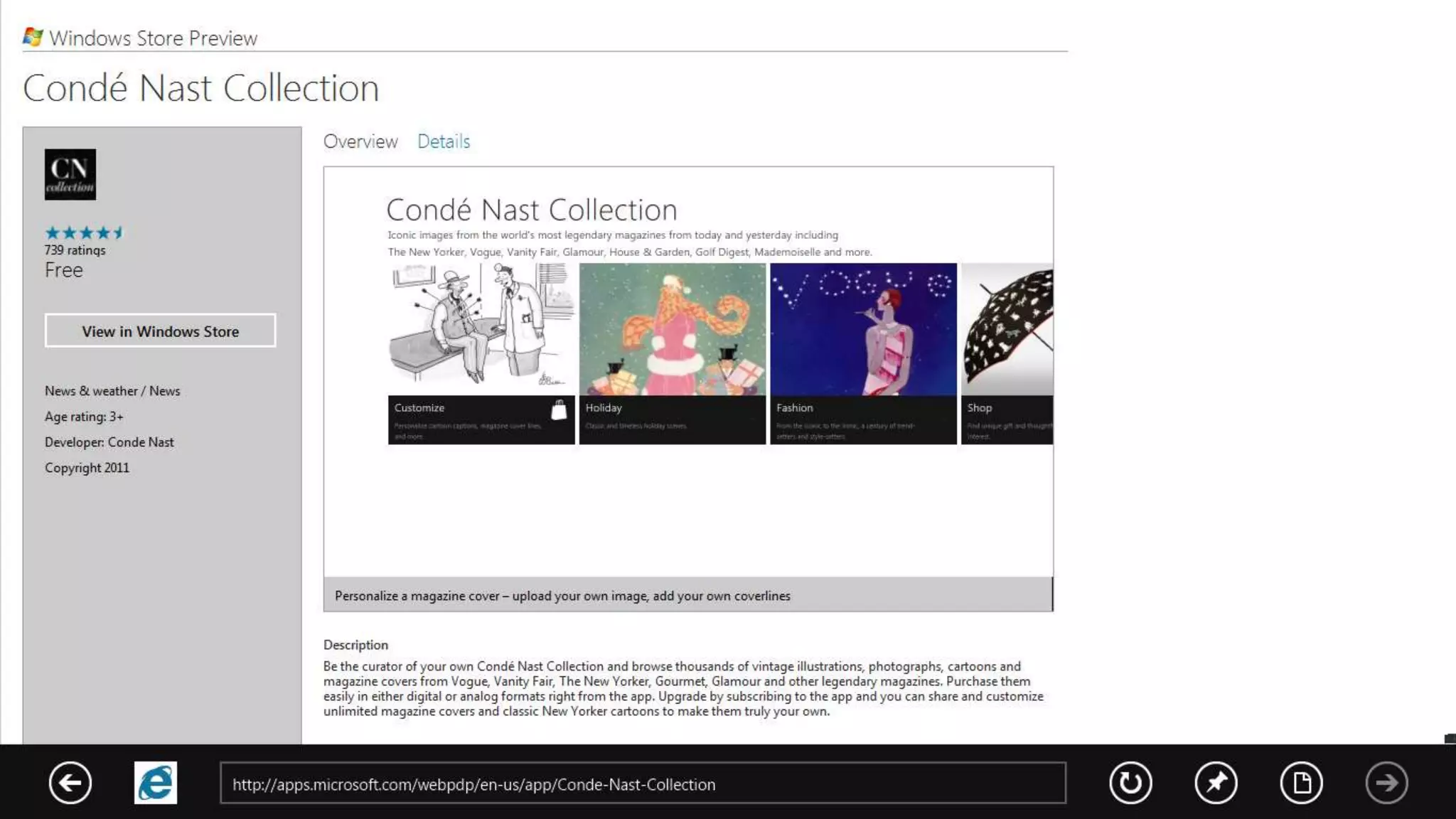Open the page tools icon

(1301, 783)
